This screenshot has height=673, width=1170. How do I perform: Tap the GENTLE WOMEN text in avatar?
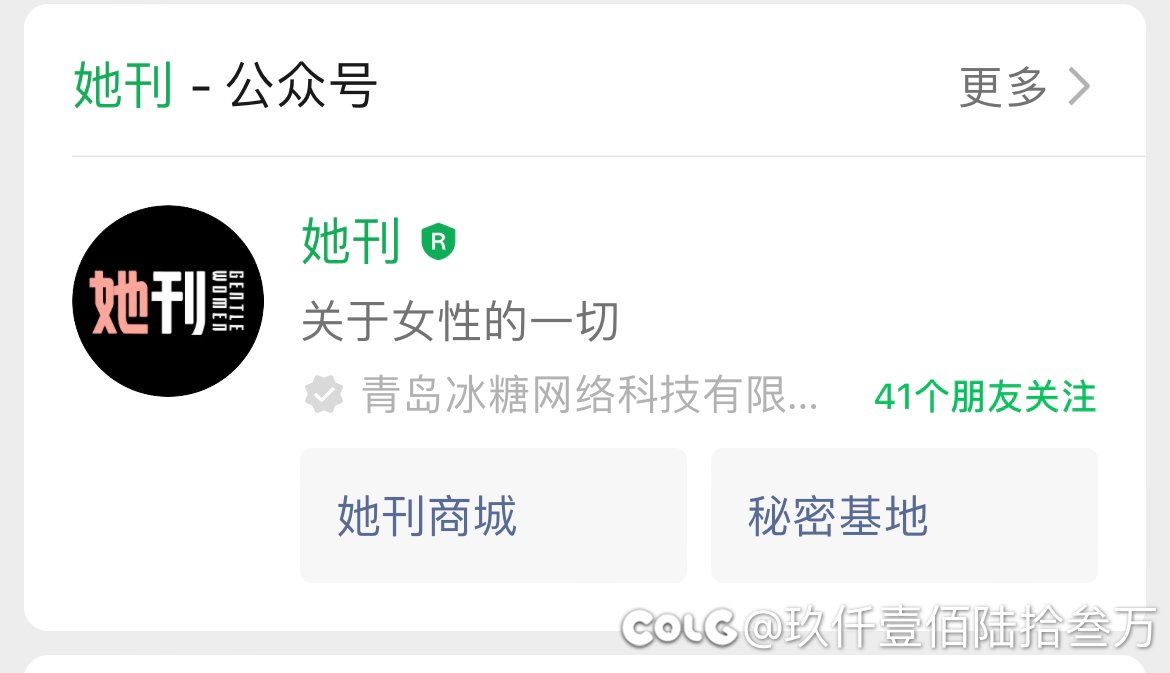pyautogui.click(x=228, y=301)
